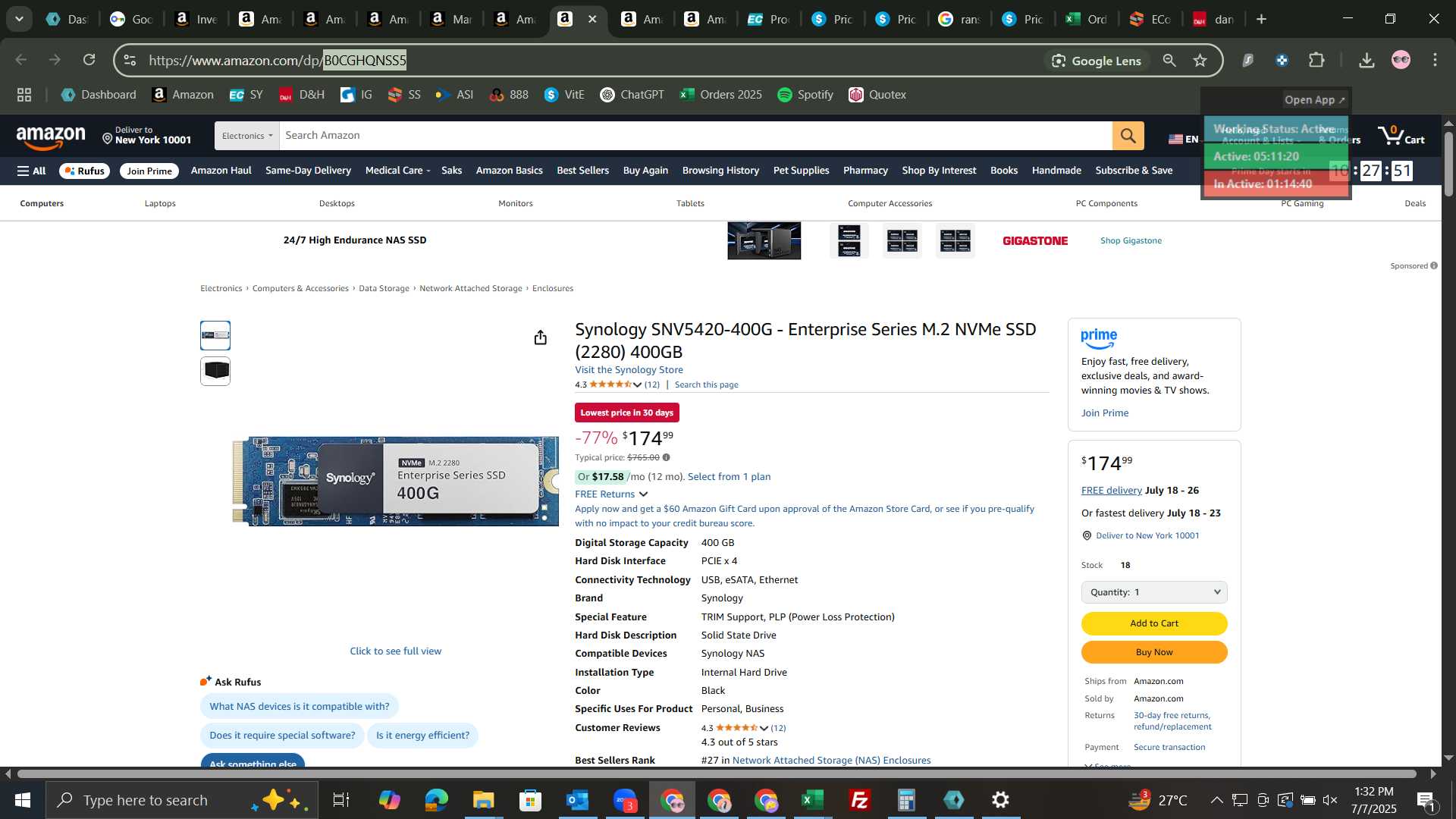This screenshot has height=819, width=1456.
Task: Open FREE delivery details link
Action: [1111, 491]
